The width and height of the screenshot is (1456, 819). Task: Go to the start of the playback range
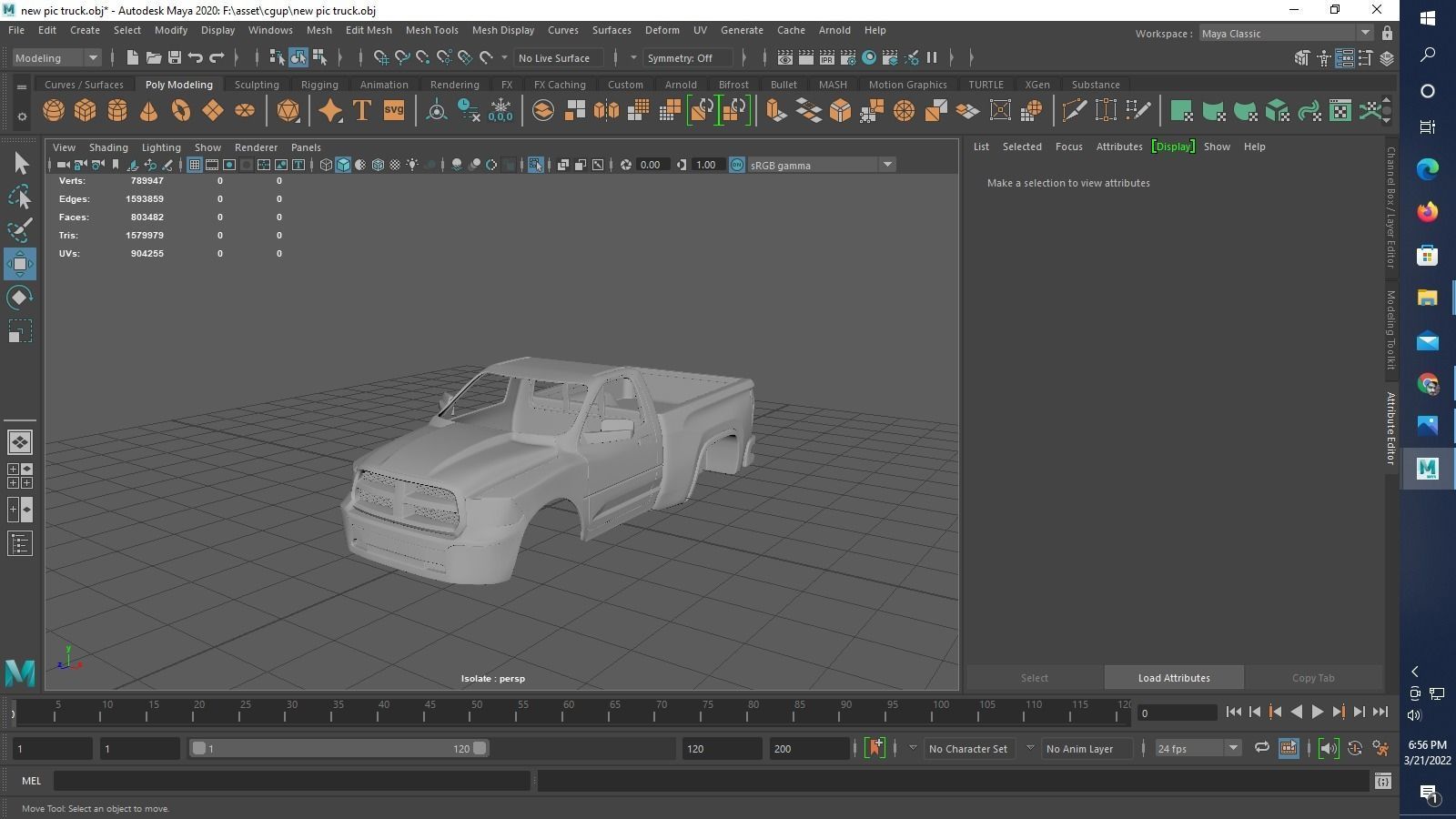tap(1233, 713)
